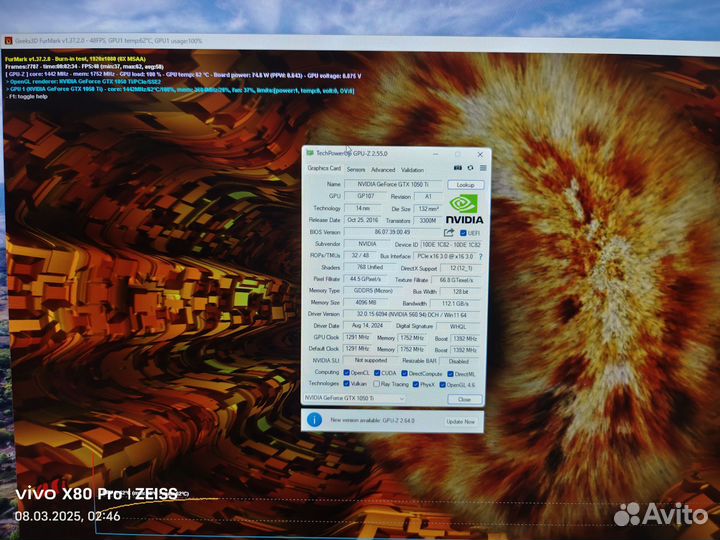
Task: Click the New version available GPU-Z text
Action: 372,420
